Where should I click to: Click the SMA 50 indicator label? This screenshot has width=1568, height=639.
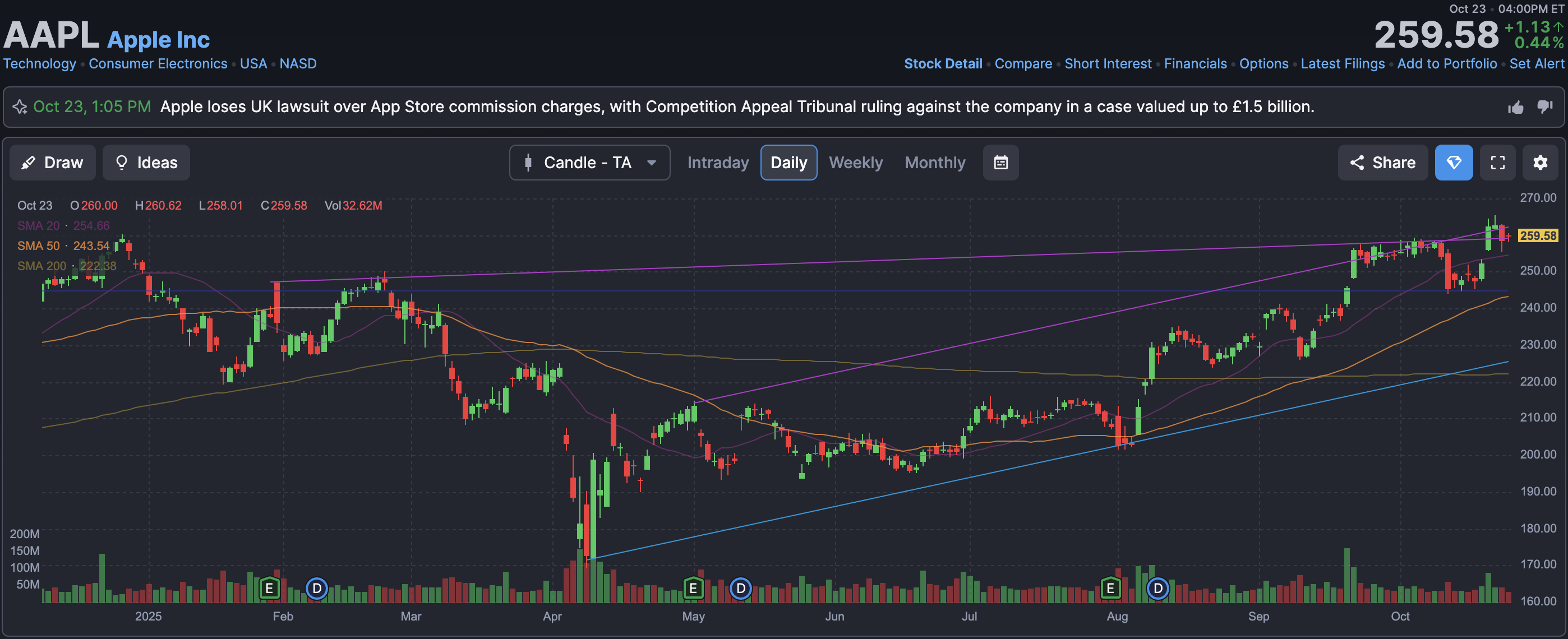pos(38,246)
